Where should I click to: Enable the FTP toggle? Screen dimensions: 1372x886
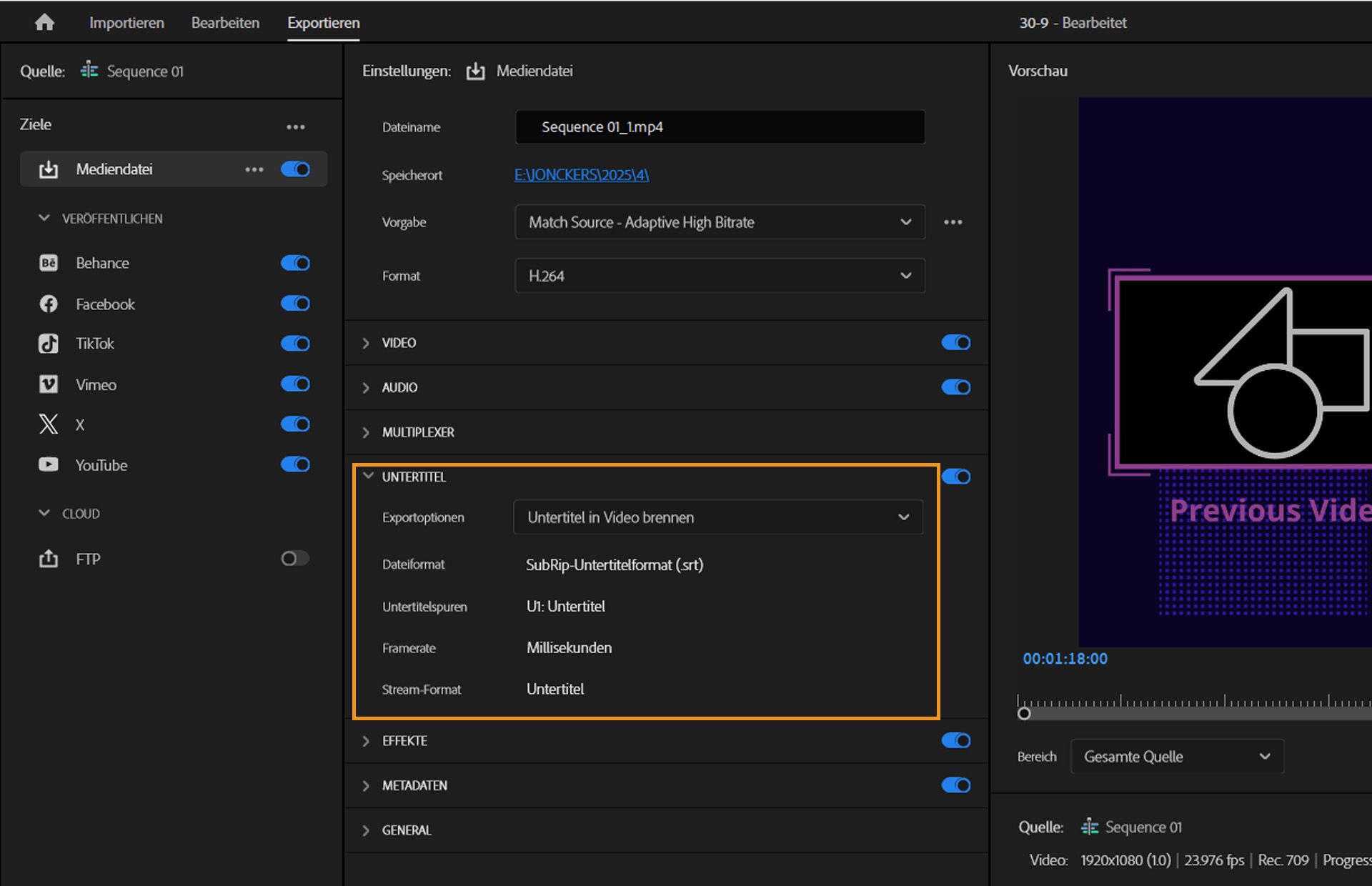pos(294,558)
